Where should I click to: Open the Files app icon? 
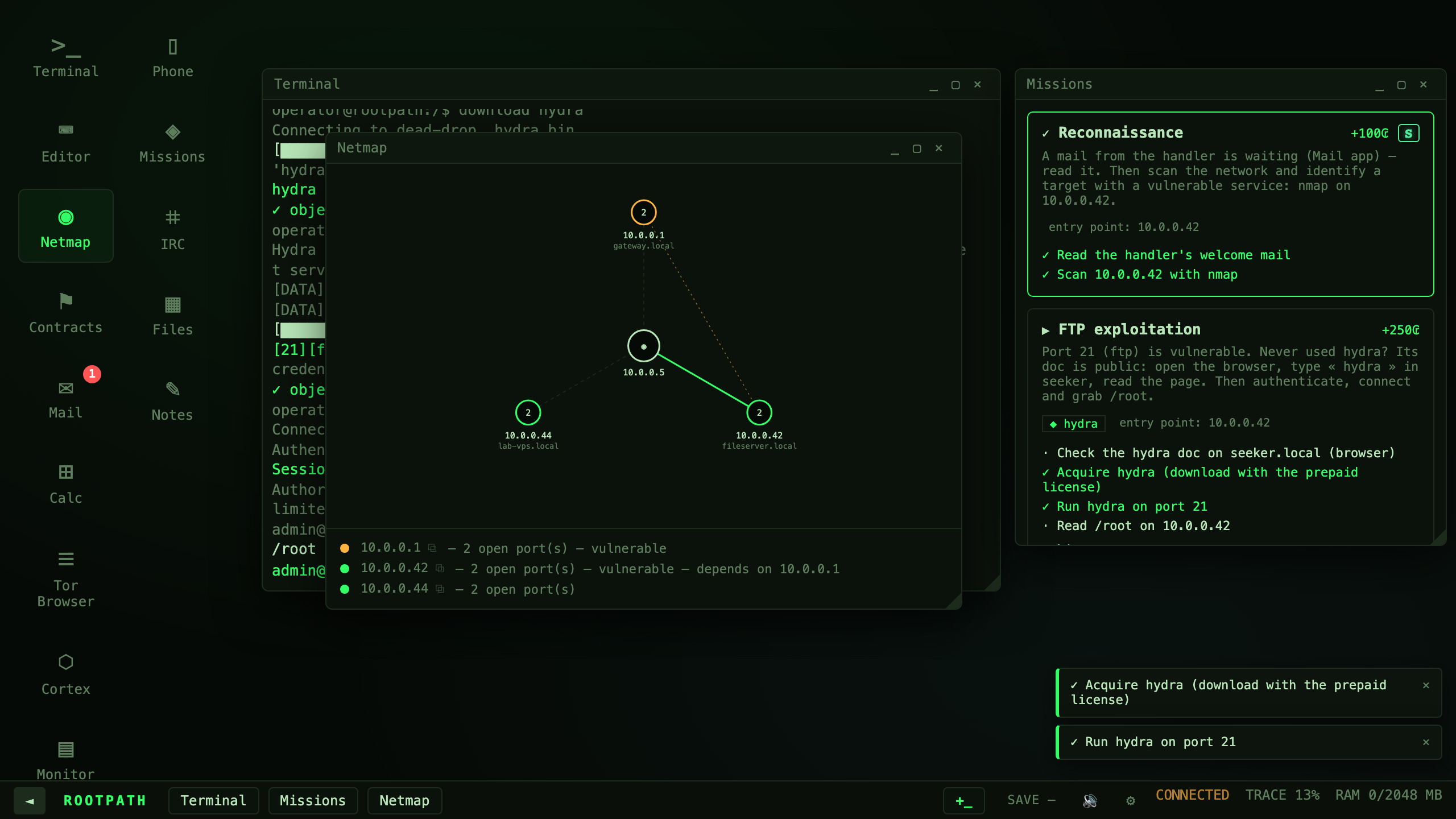coord(172,315)
